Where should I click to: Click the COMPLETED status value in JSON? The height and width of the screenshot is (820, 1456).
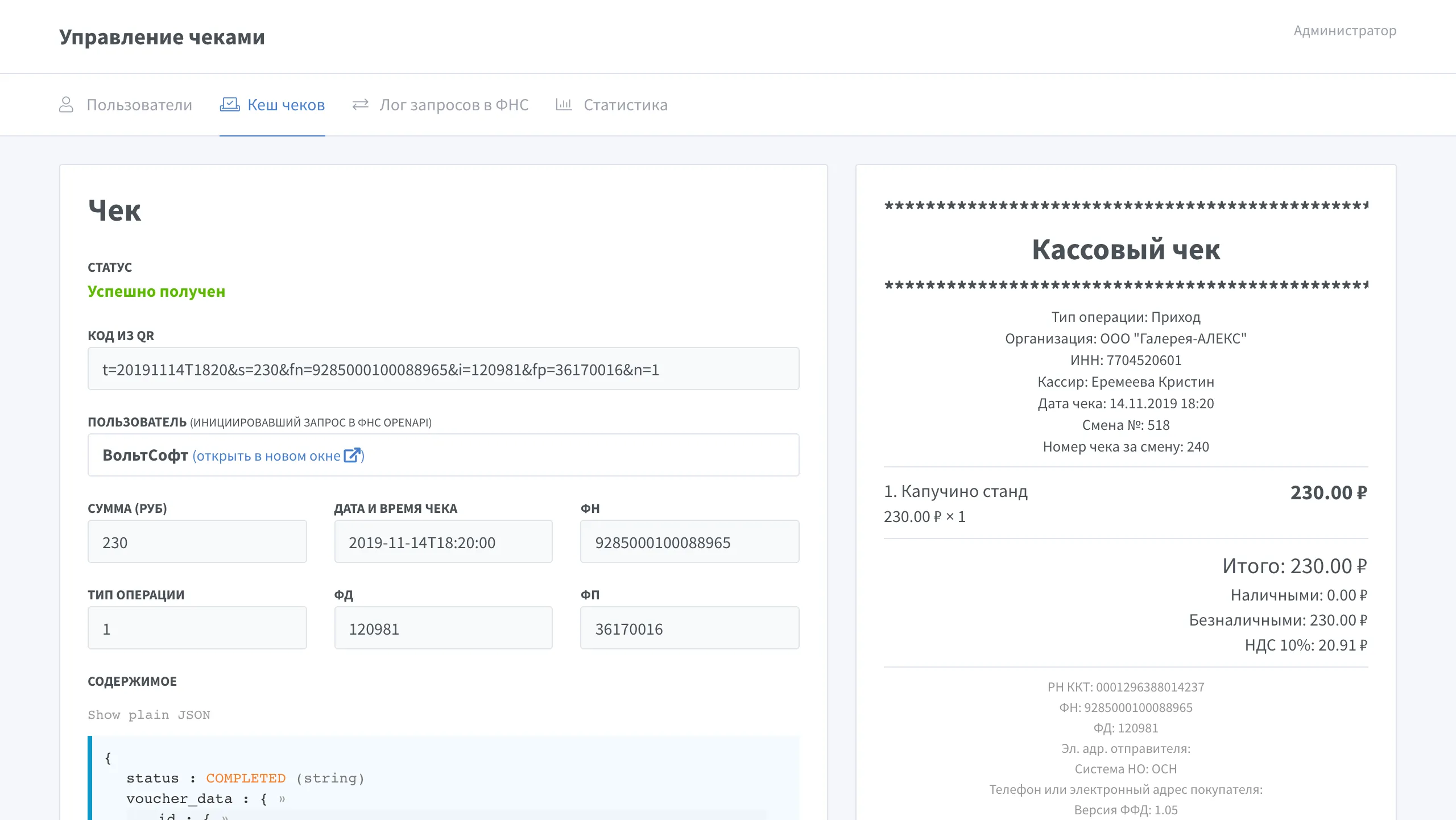click(246, 778)
